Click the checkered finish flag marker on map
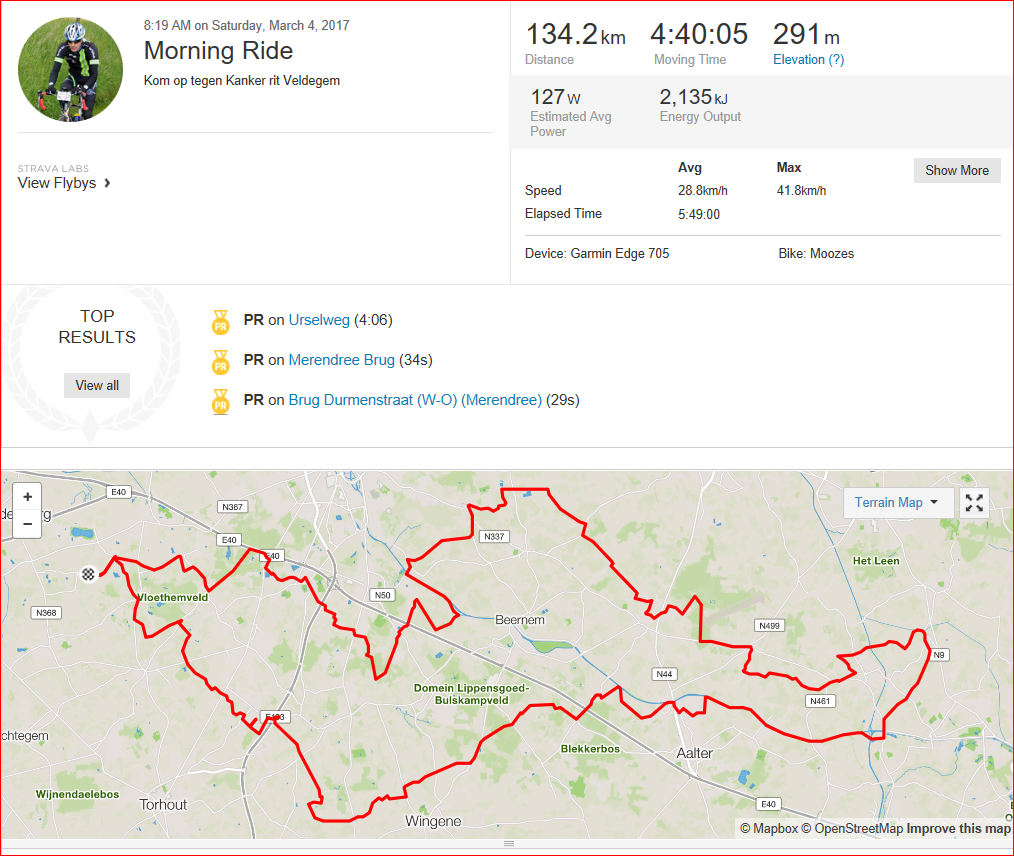Screen dimensions: 1014x856 [x=89, y=573]
